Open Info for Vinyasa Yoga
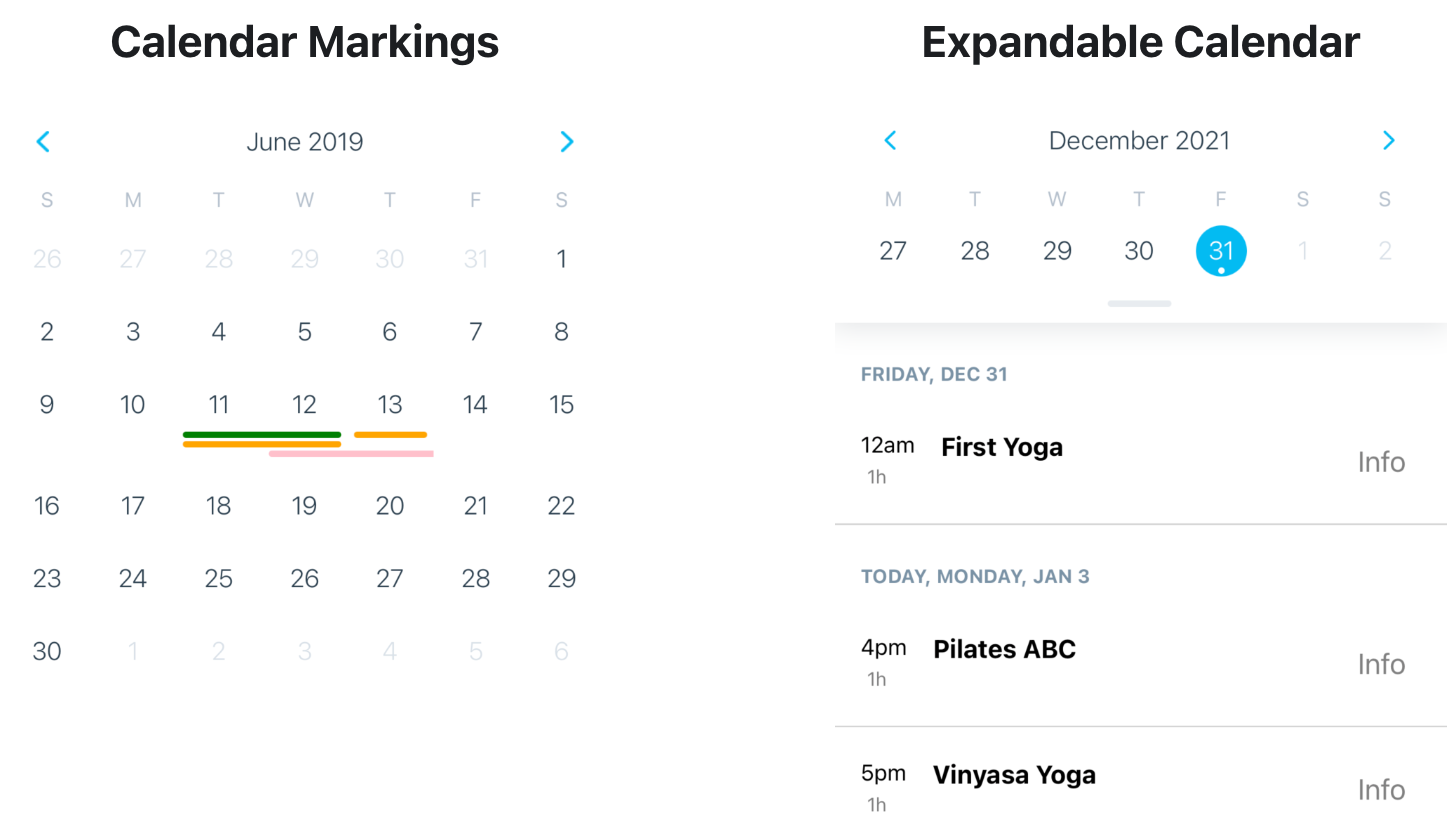 tap(1381, 790)
